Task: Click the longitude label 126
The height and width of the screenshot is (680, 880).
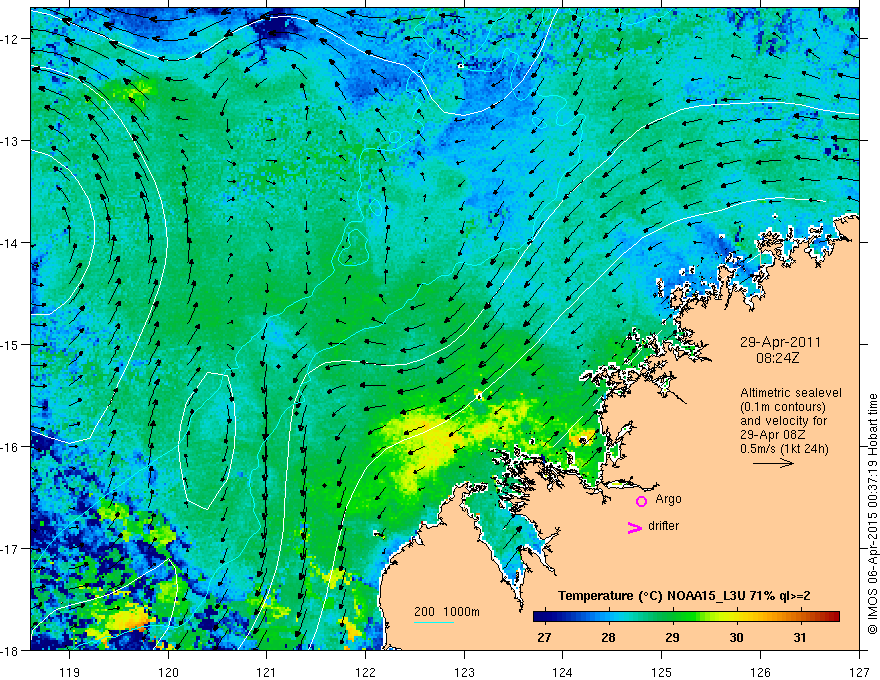Action: point(760,672)
